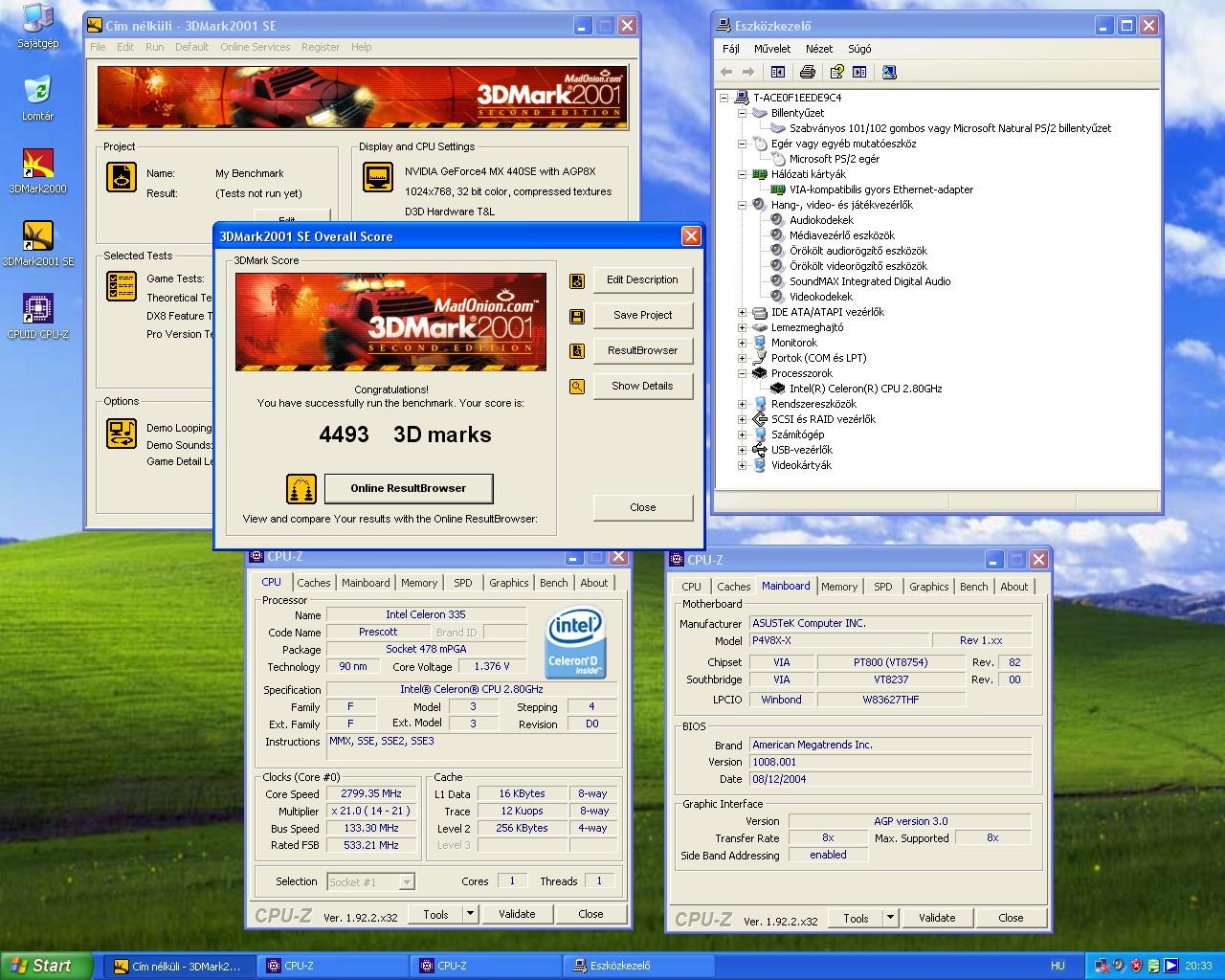The height and width of the screenshot is (980, 1225).
Task: Collapse the Processzorok node
Action: [x=742, y=373]
